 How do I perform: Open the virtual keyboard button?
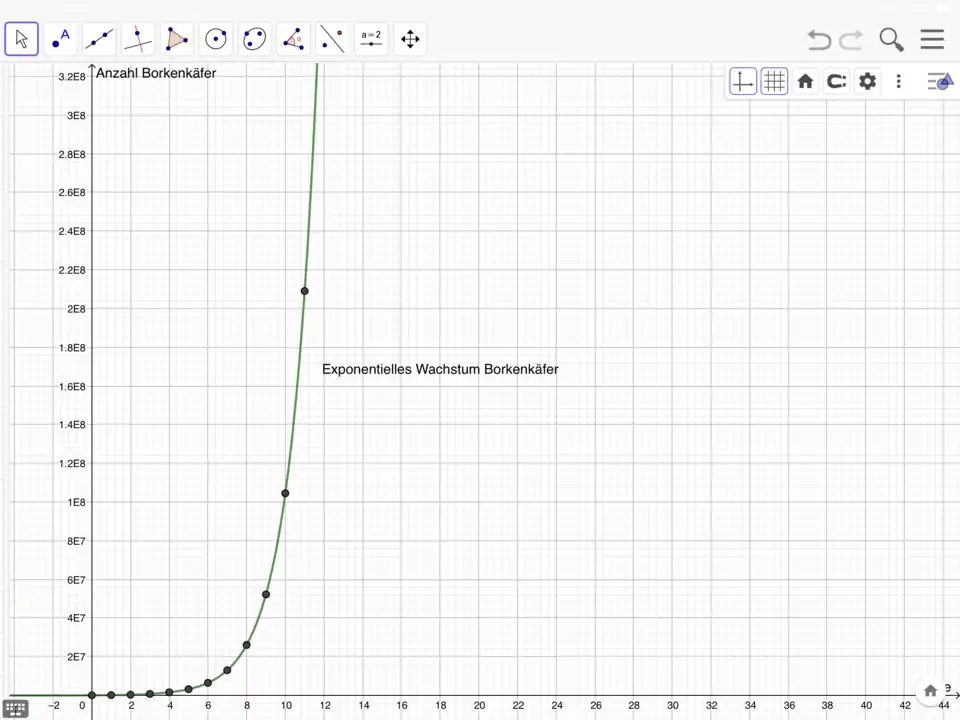[15, 708]
